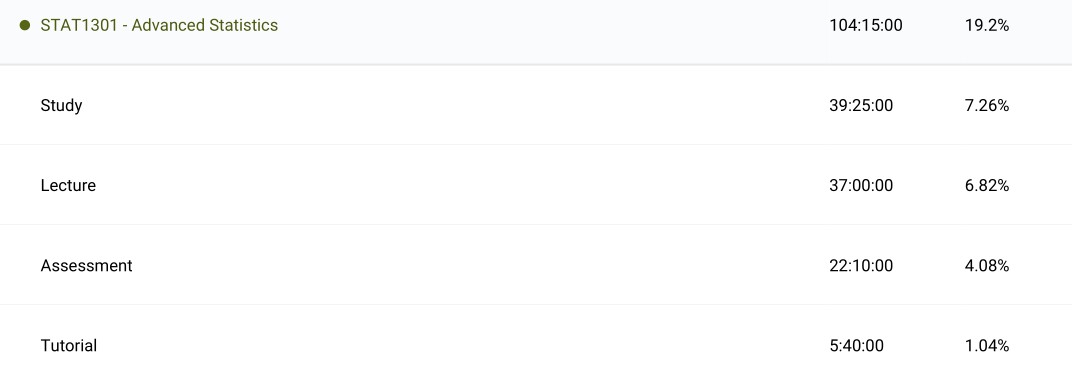Select the 104:15:00 total duration

(x=866, y=25)
